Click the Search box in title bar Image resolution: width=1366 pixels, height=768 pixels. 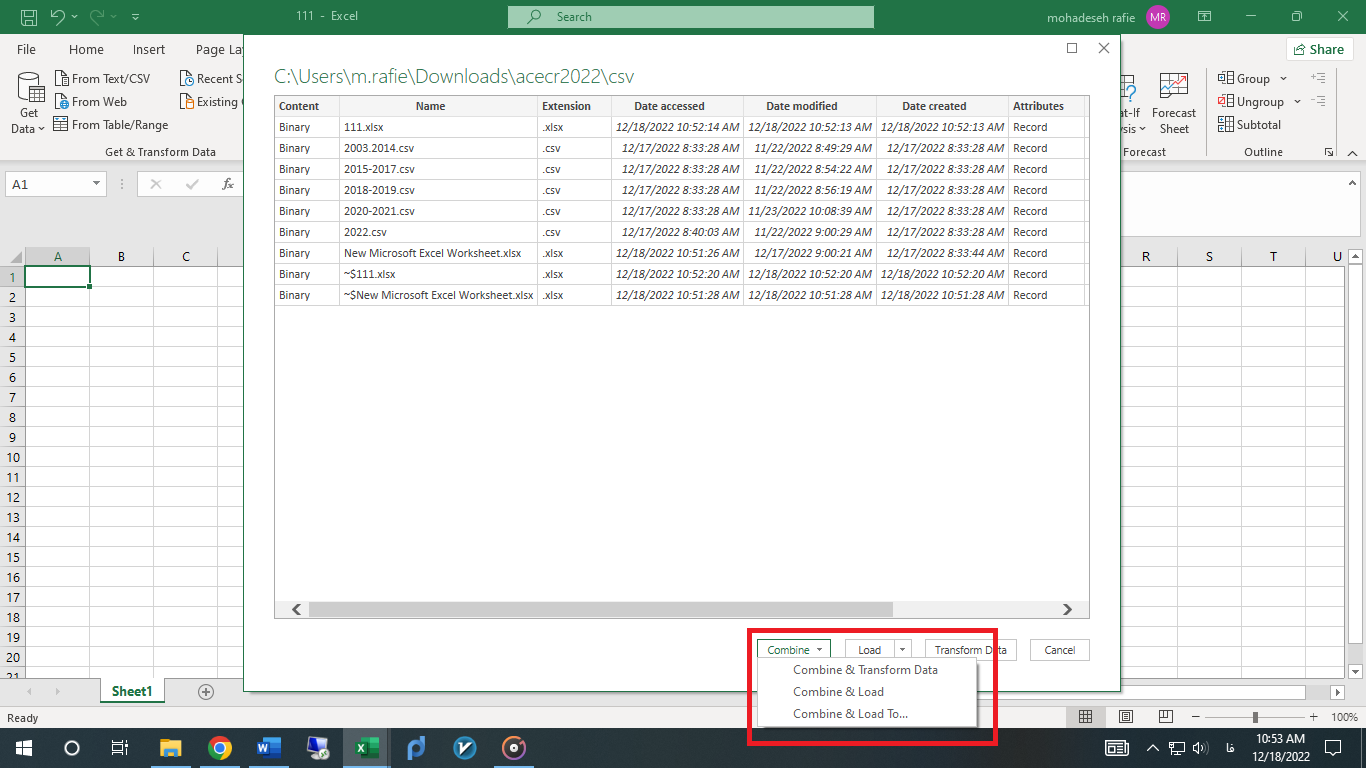point(691,17)
